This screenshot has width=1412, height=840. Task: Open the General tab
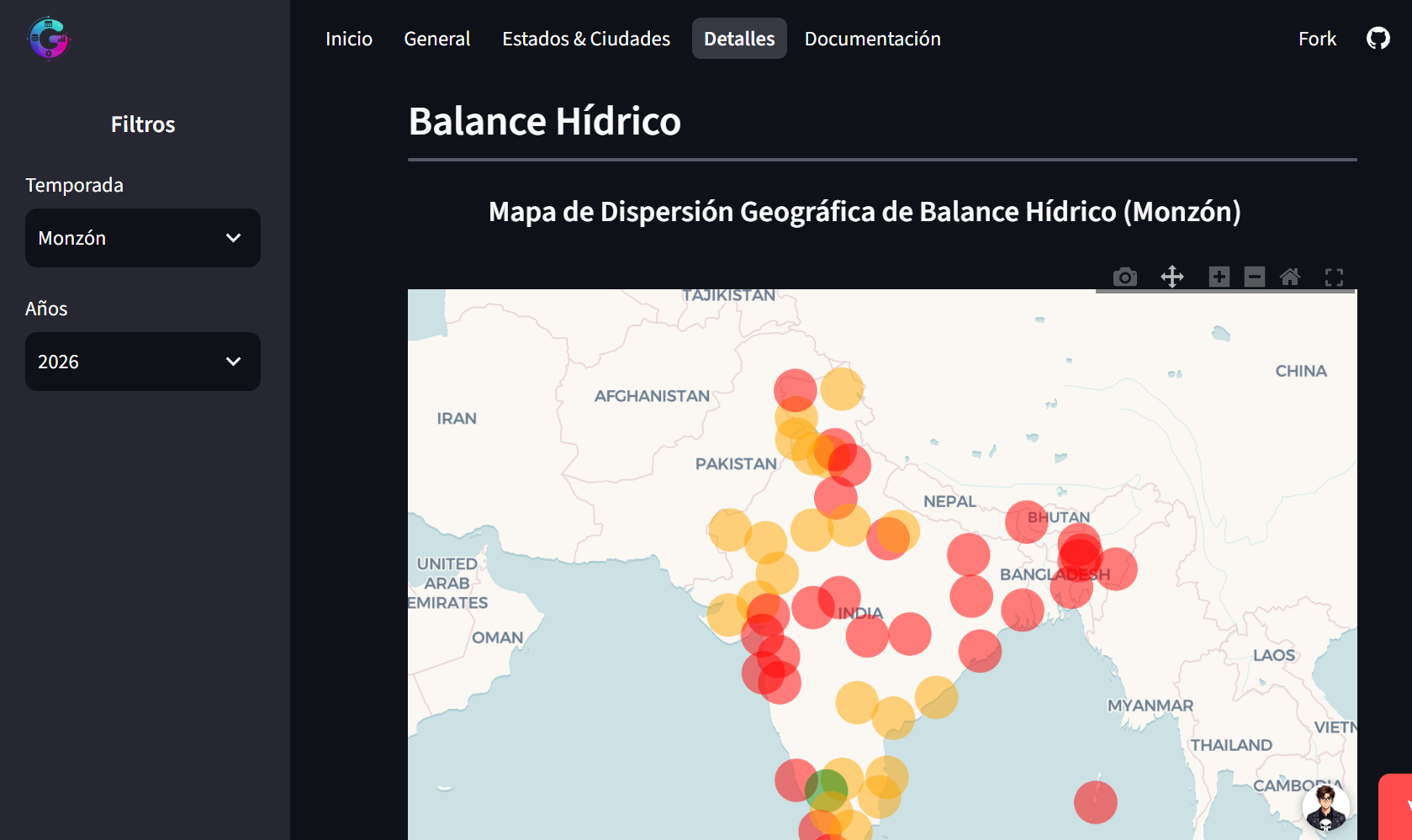point(437,39)
